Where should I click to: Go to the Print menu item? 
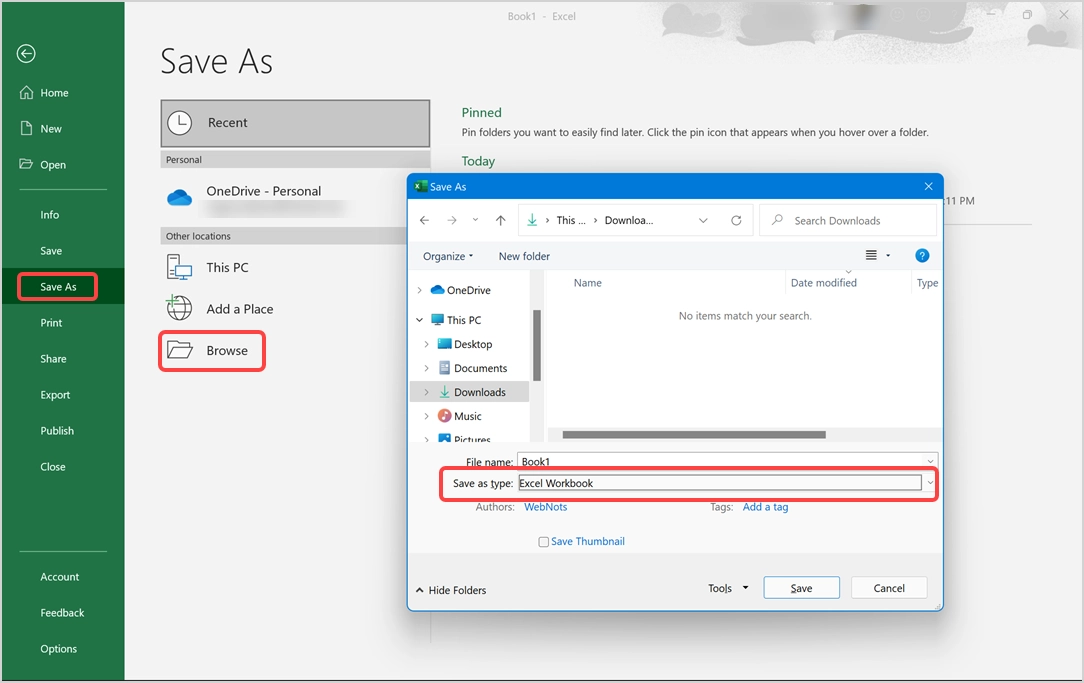click(x=51, y=323)
